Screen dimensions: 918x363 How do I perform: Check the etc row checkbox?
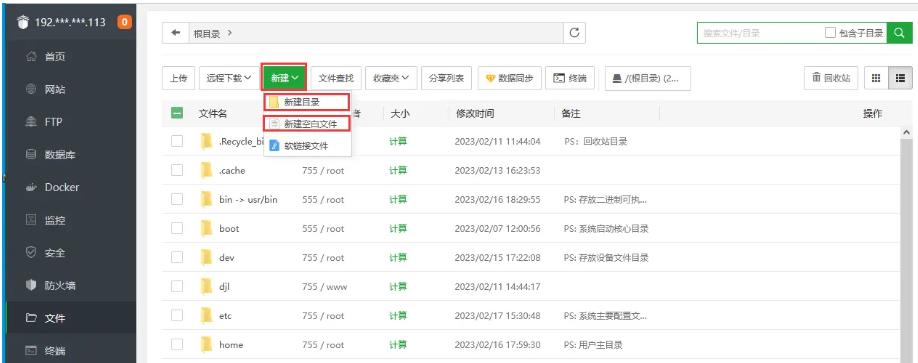(177, 316)
